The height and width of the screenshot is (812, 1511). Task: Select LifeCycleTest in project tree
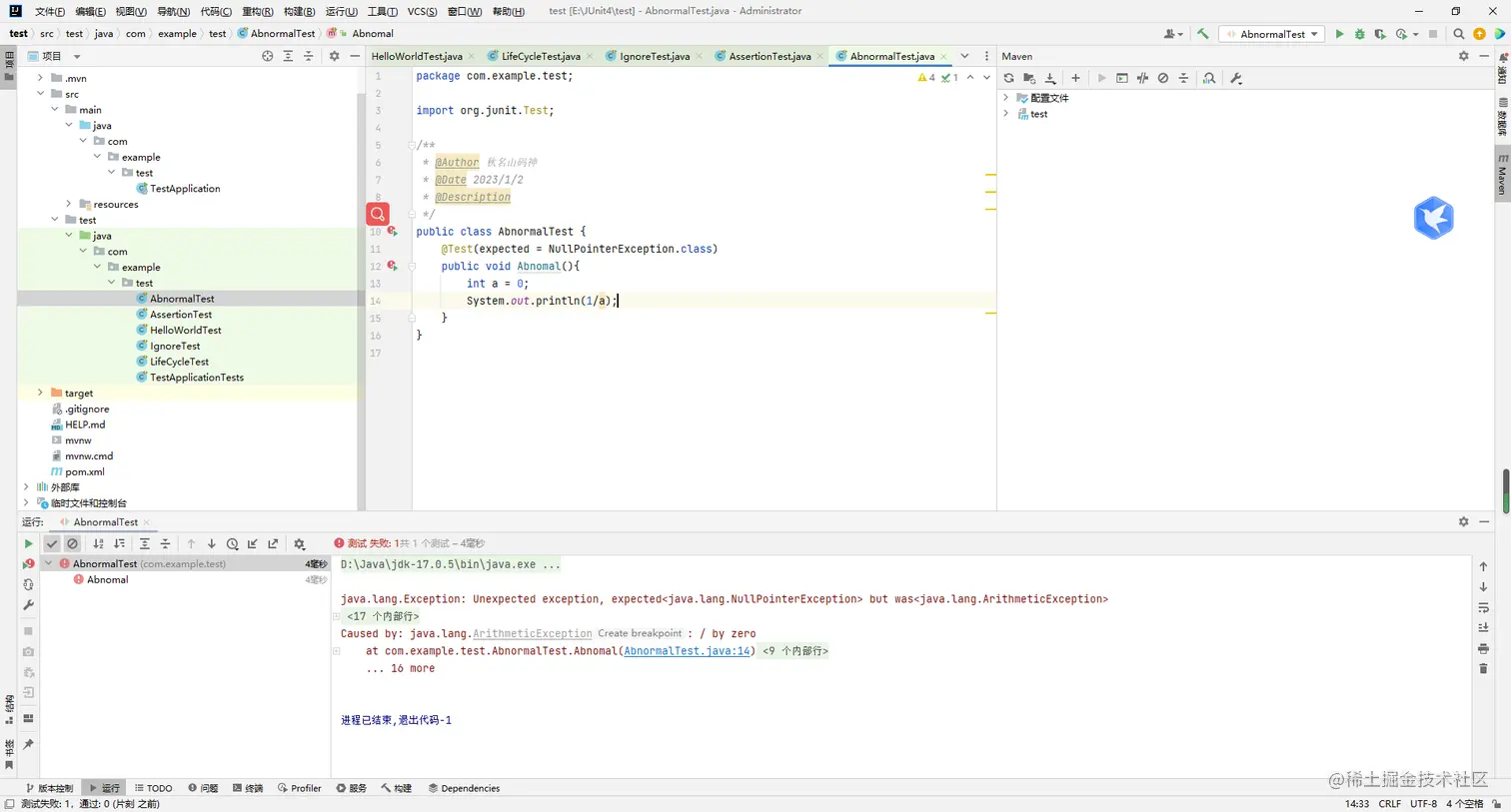tap(179, 362)
